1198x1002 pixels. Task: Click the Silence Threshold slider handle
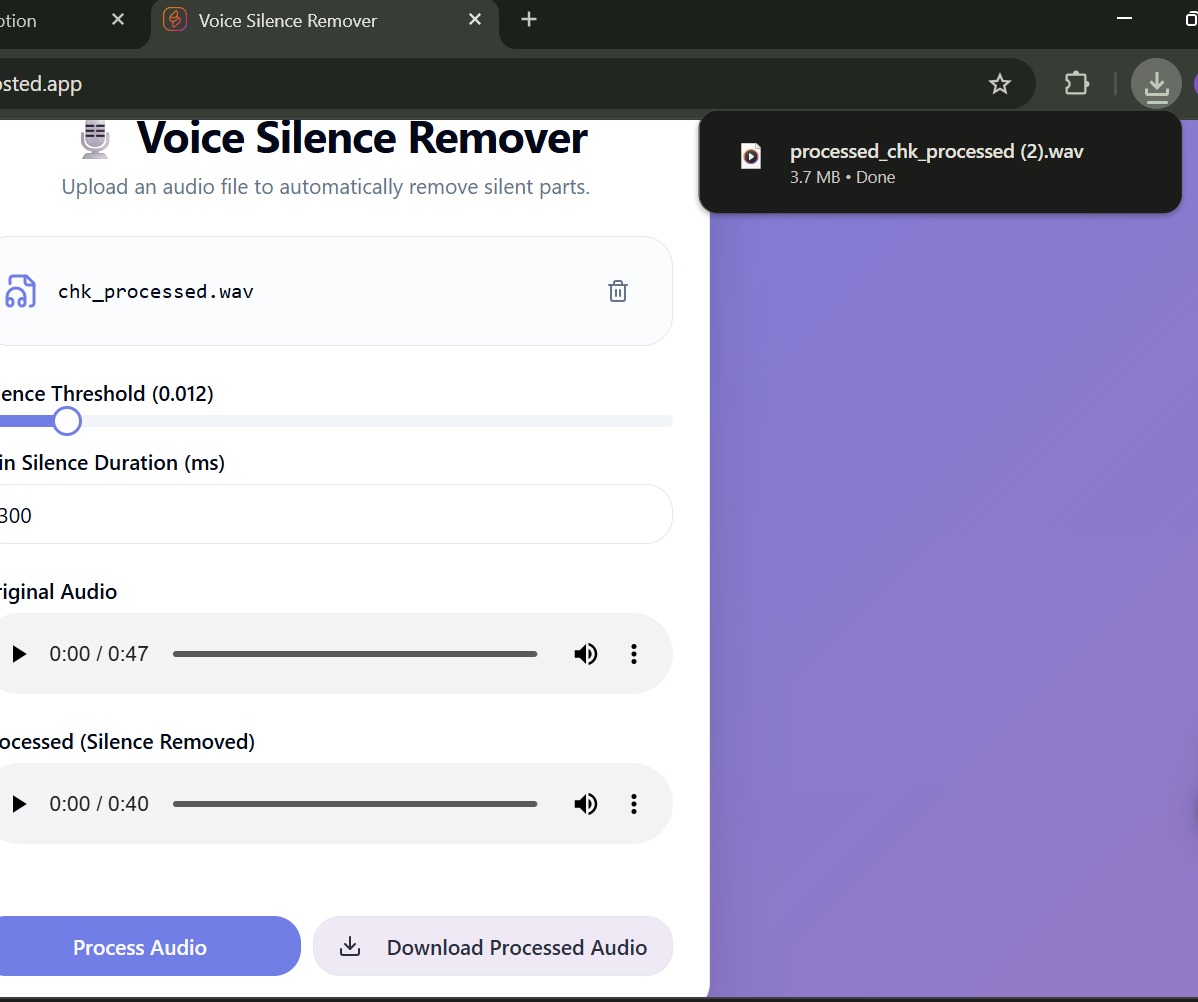tap(67, 421)
